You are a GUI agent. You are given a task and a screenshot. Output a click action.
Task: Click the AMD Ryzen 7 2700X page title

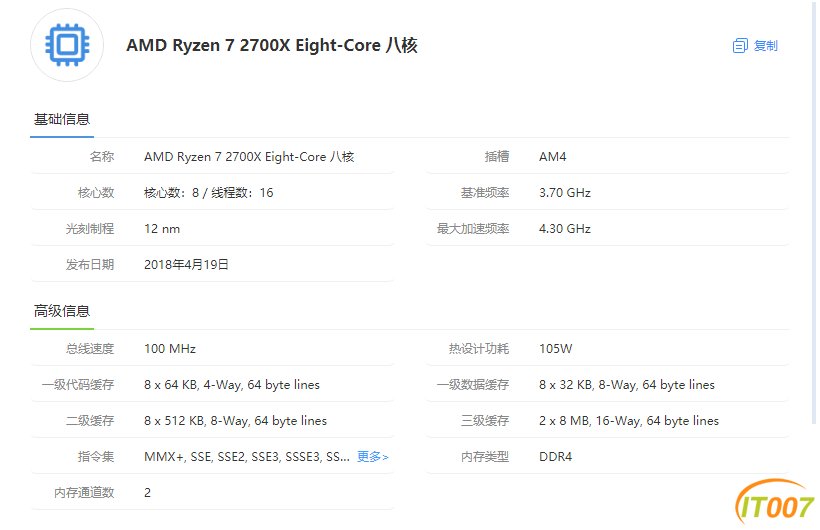pos(272,46)
